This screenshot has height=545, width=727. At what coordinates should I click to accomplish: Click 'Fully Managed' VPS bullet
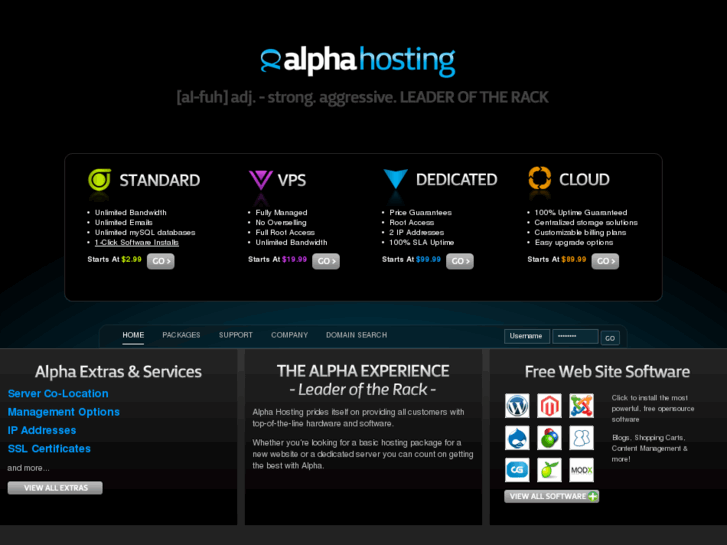[281, 212]
